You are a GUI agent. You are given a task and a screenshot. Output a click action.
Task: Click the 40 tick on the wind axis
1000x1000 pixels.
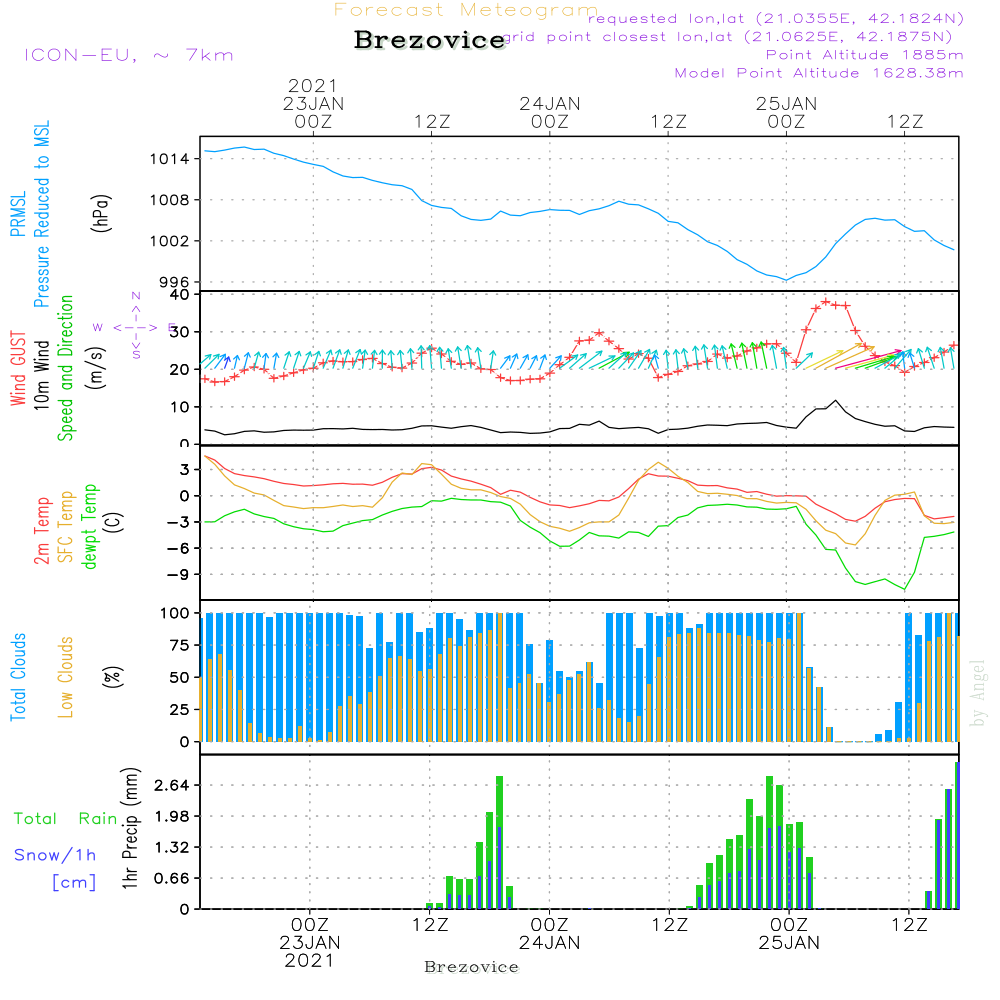180,295
